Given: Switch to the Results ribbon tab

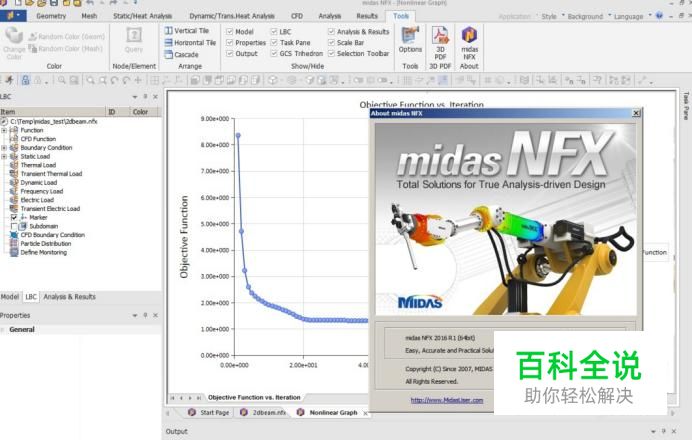Looking at the screenshot, I should (367, 16).
